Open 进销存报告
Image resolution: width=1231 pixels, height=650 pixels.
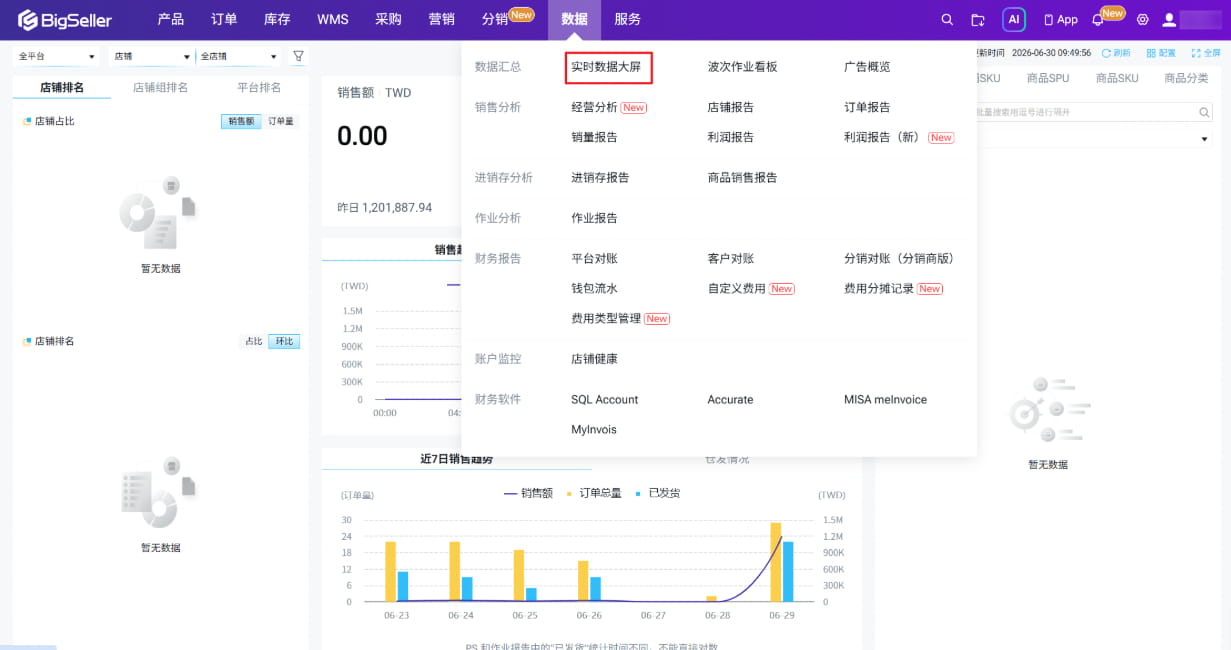coord(600,178)
